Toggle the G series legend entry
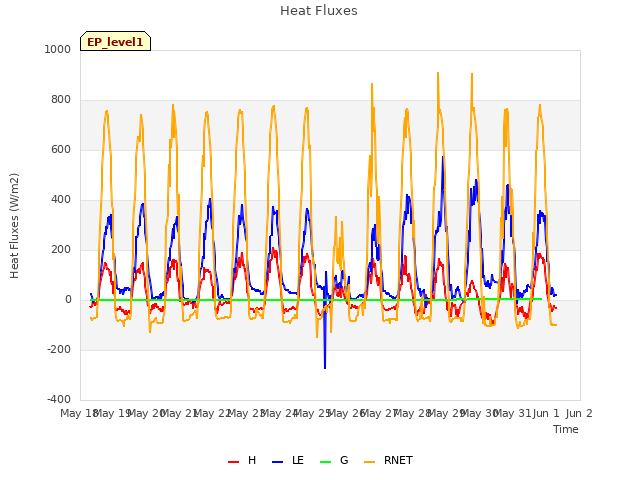The image size is (640, 480). [x=334, y=460]
